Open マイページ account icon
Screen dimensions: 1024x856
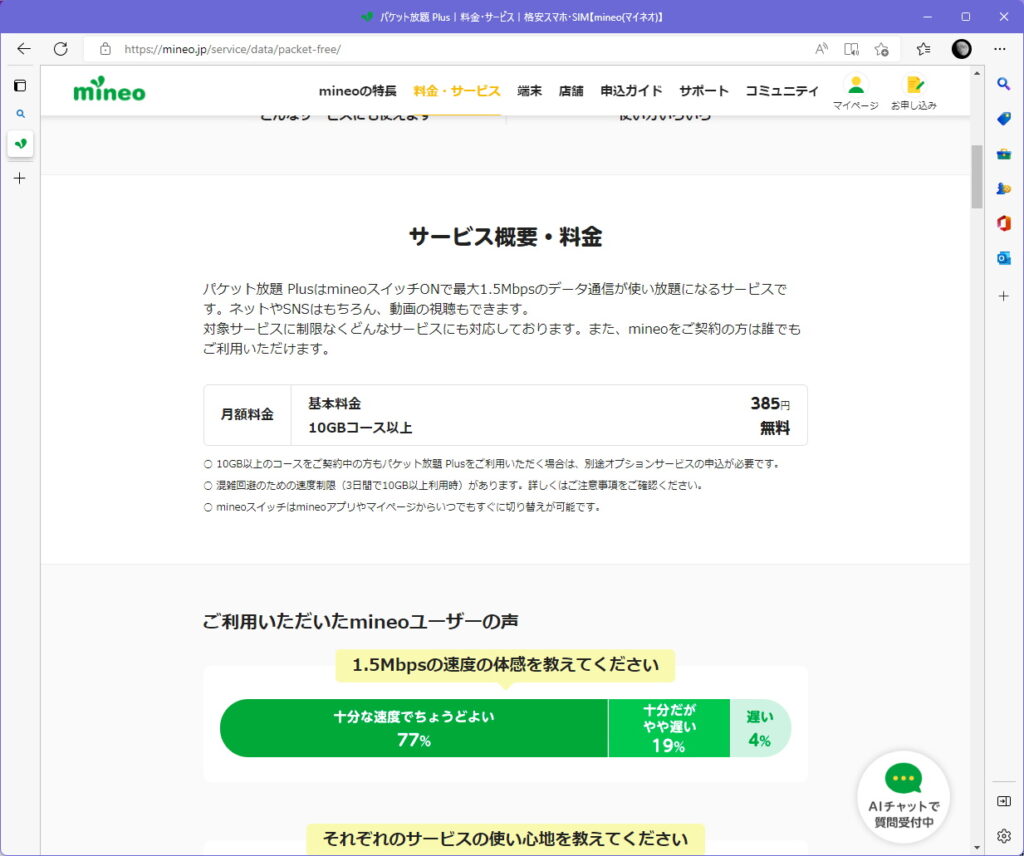(x=856, y=92)
